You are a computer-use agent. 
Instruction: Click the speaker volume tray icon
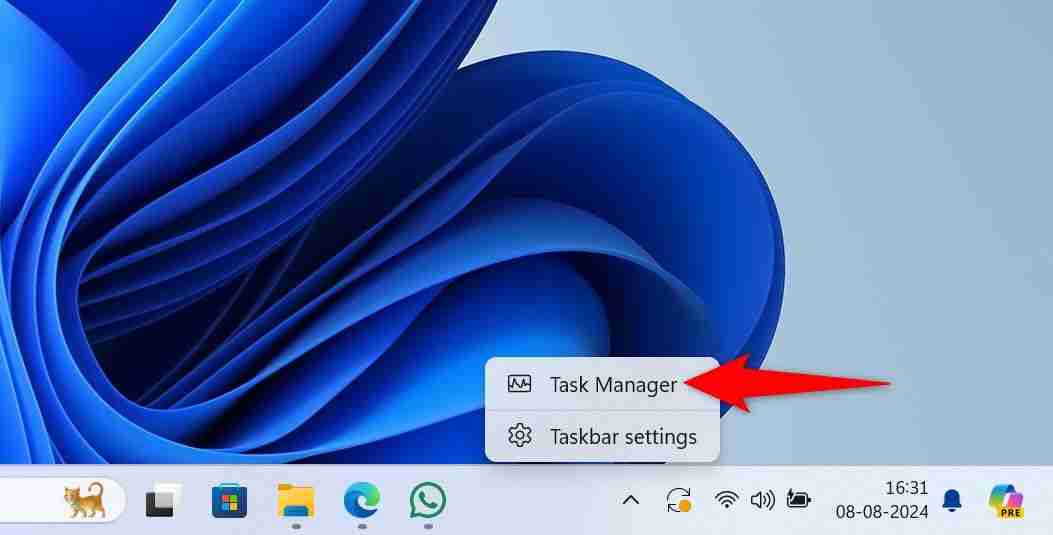click(x=762, y=500)
